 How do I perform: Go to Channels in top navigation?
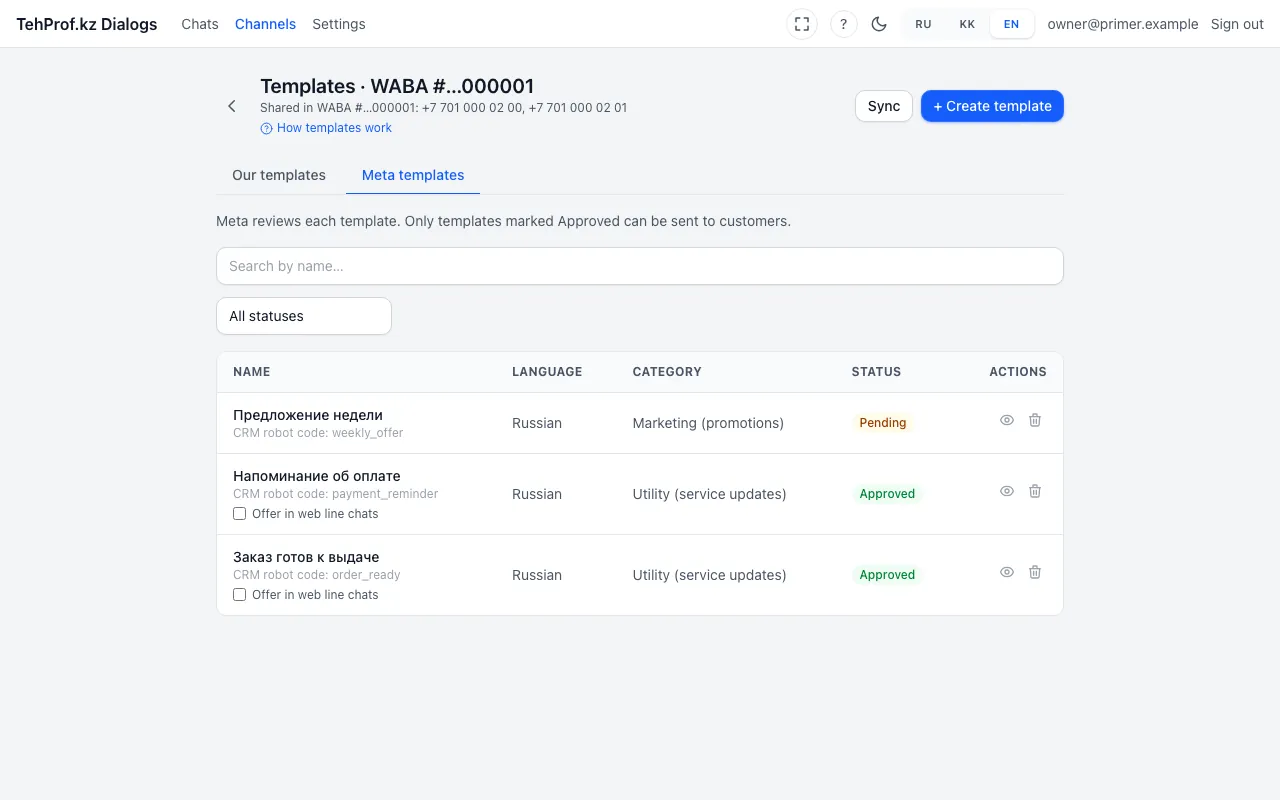point(265,24)
